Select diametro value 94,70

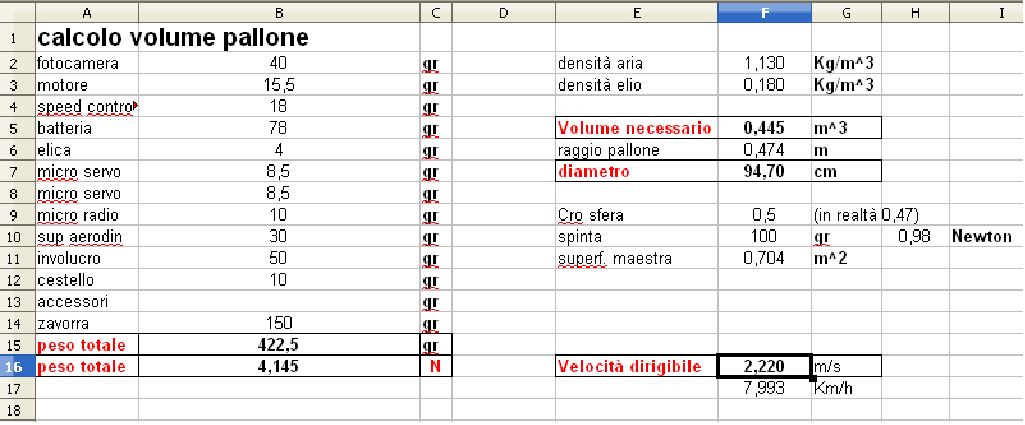764,172
